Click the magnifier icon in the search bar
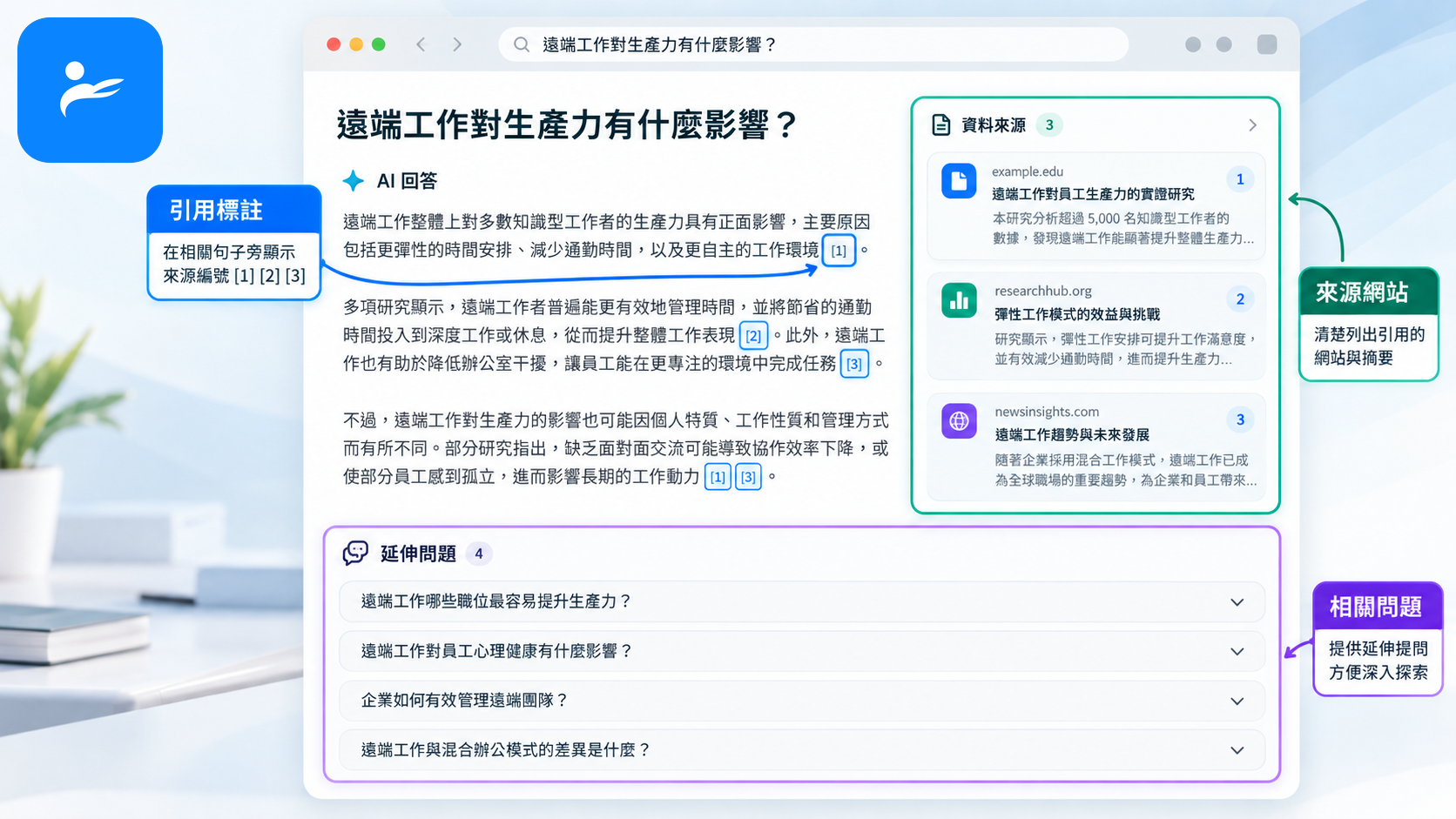 [521, 44]
